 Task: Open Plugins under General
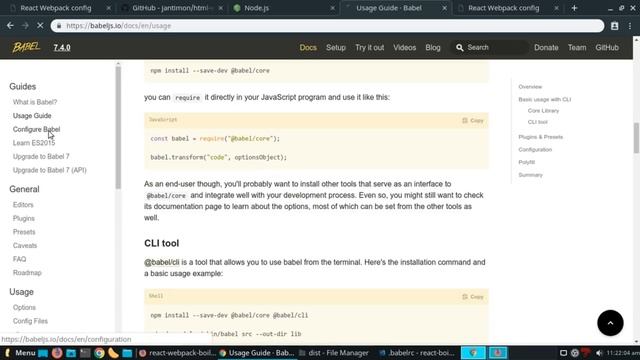24,218
